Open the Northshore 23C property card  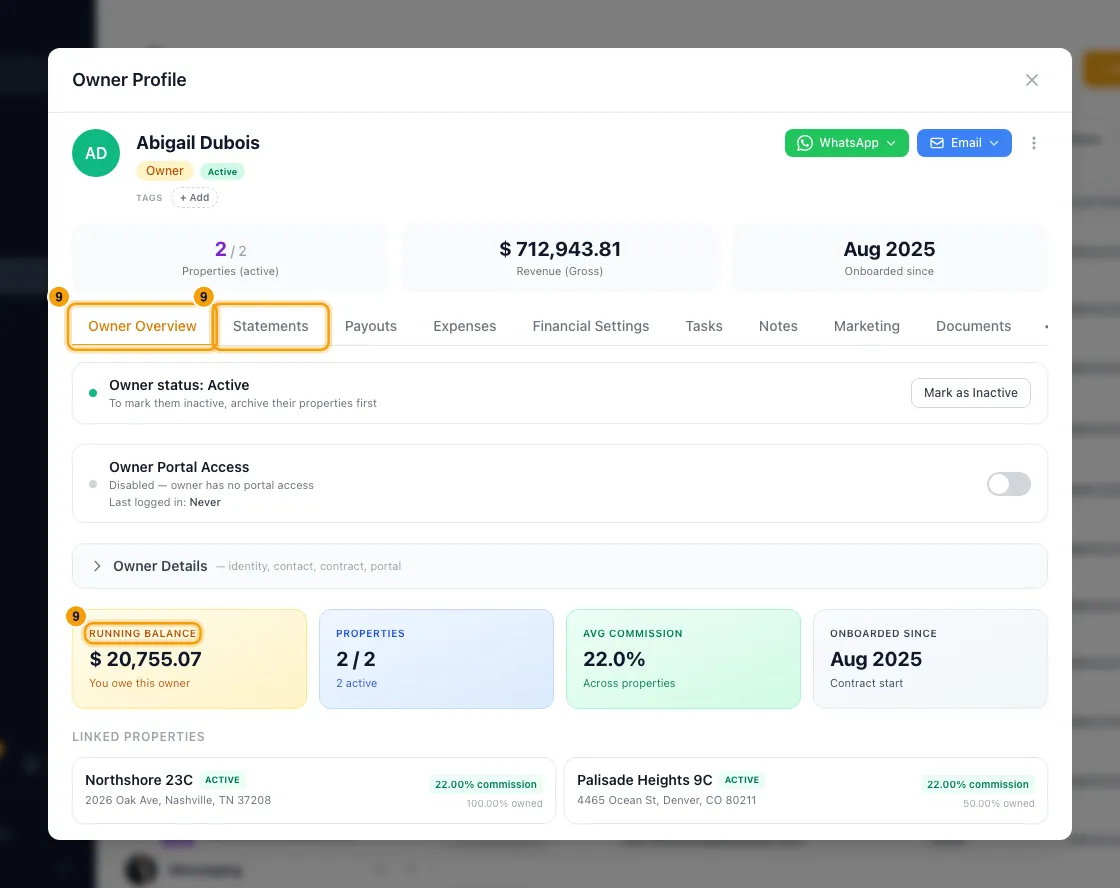pos(314,790)
